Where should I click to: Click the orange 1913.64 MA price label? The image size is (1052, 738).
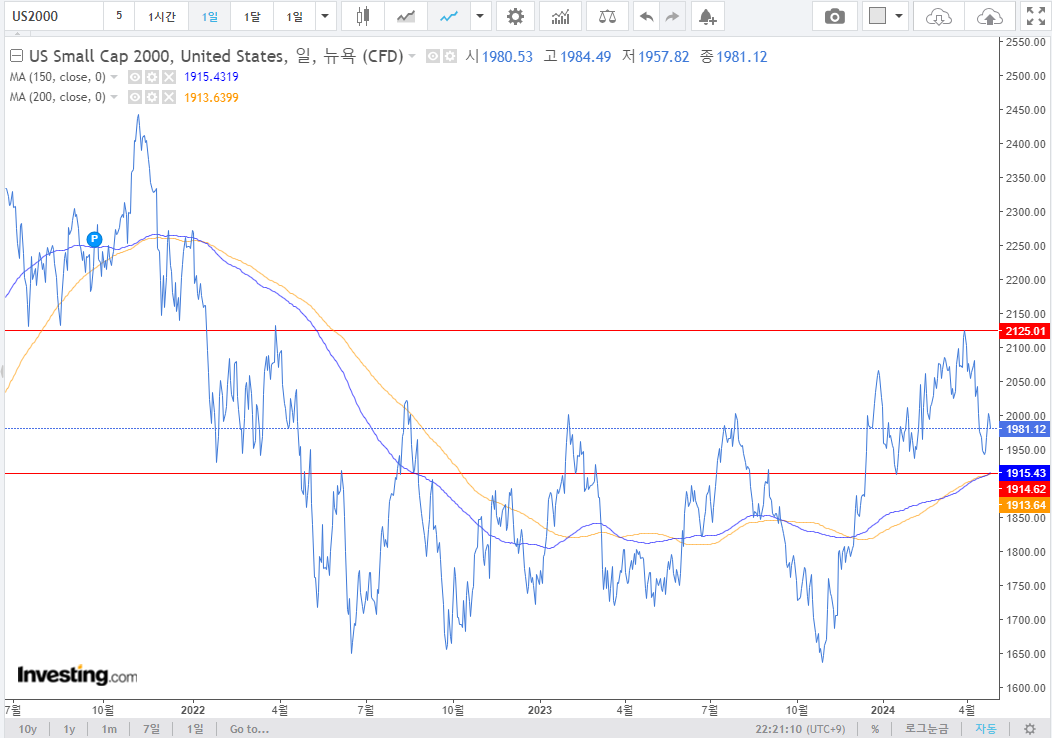pos(1025,505)
